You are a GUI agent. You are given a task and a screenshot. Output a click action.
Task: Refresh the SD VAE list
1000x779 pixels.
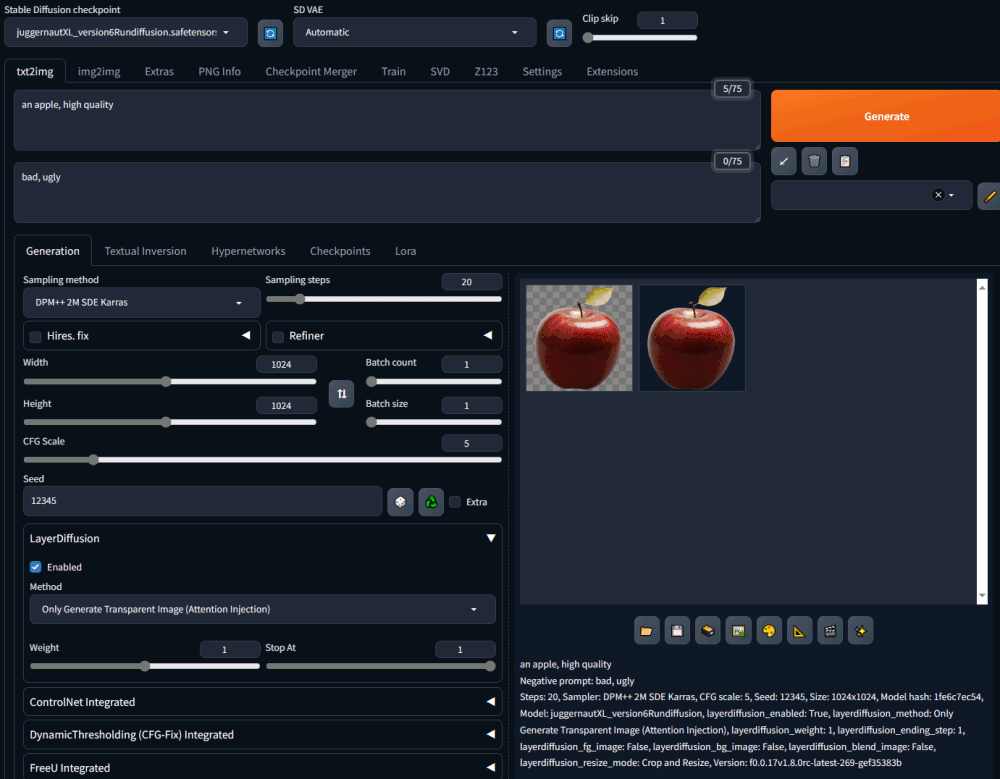pos(559,33)
